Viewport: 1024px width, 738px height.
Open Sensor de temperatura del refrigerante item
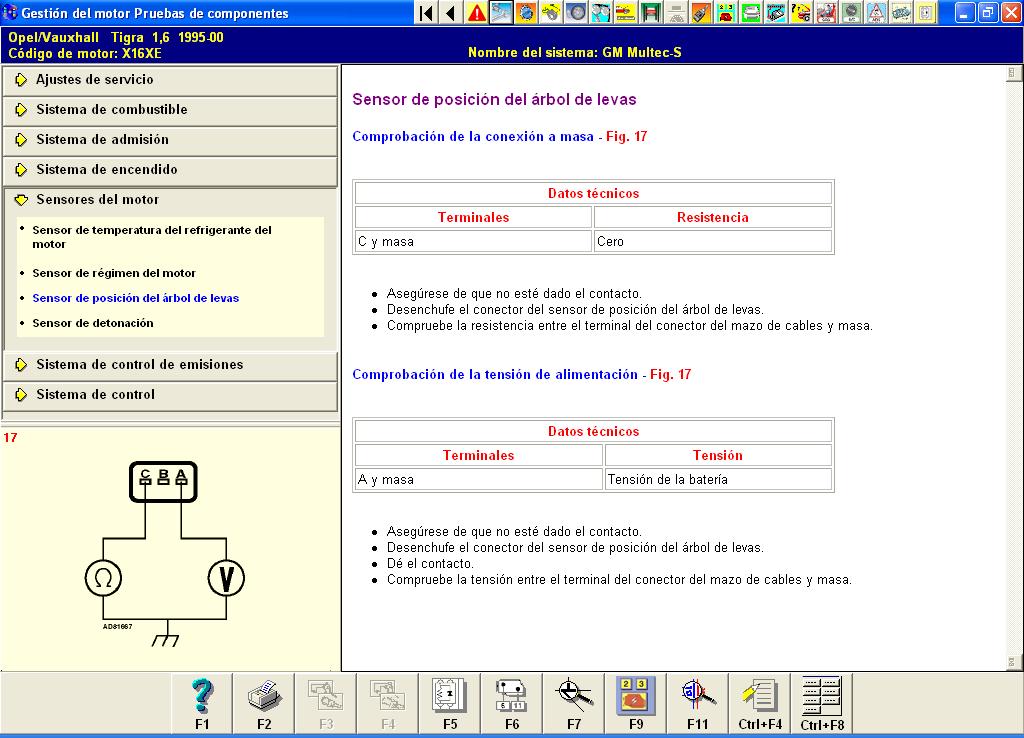point(151,237)
